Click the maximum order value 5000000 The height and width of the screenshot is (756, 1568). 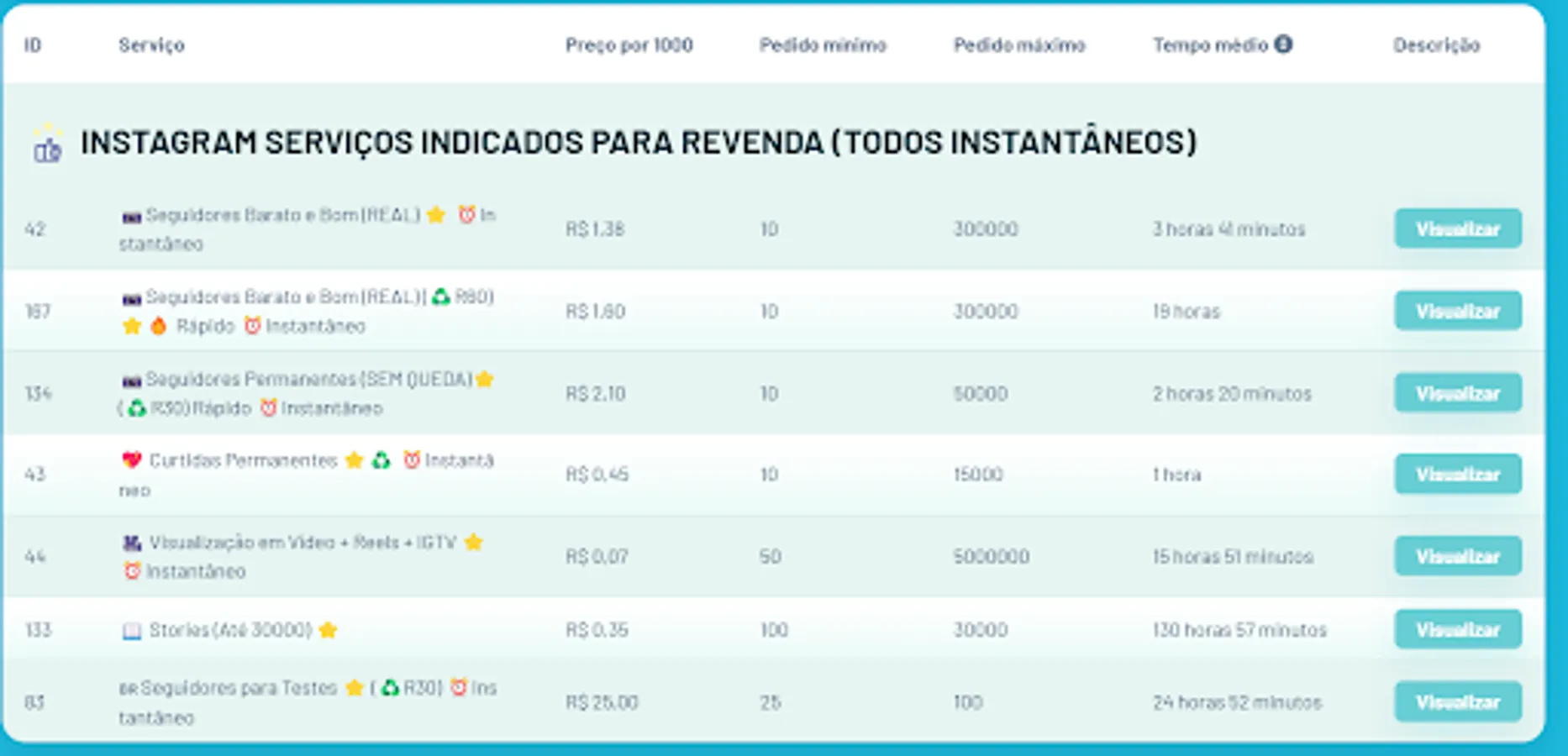point(992,557)
